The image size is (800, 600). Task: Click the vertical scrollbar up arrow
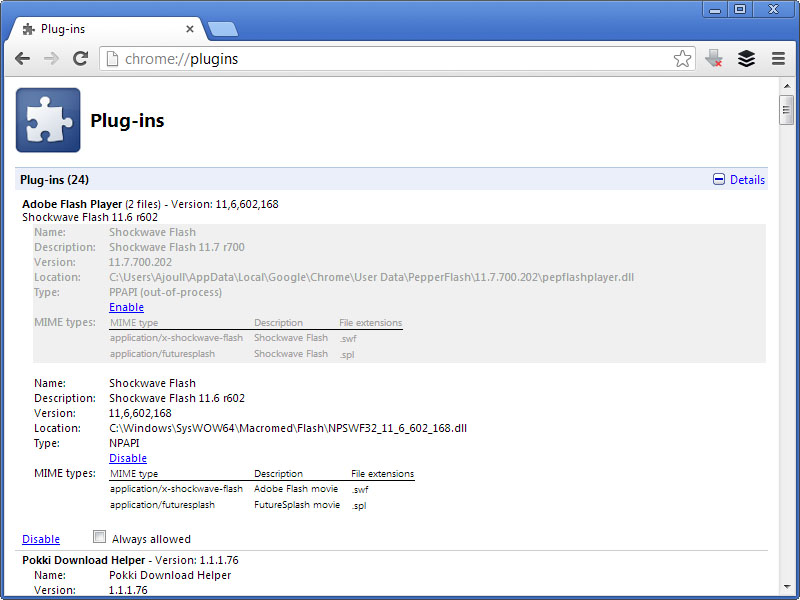point(787,86)
